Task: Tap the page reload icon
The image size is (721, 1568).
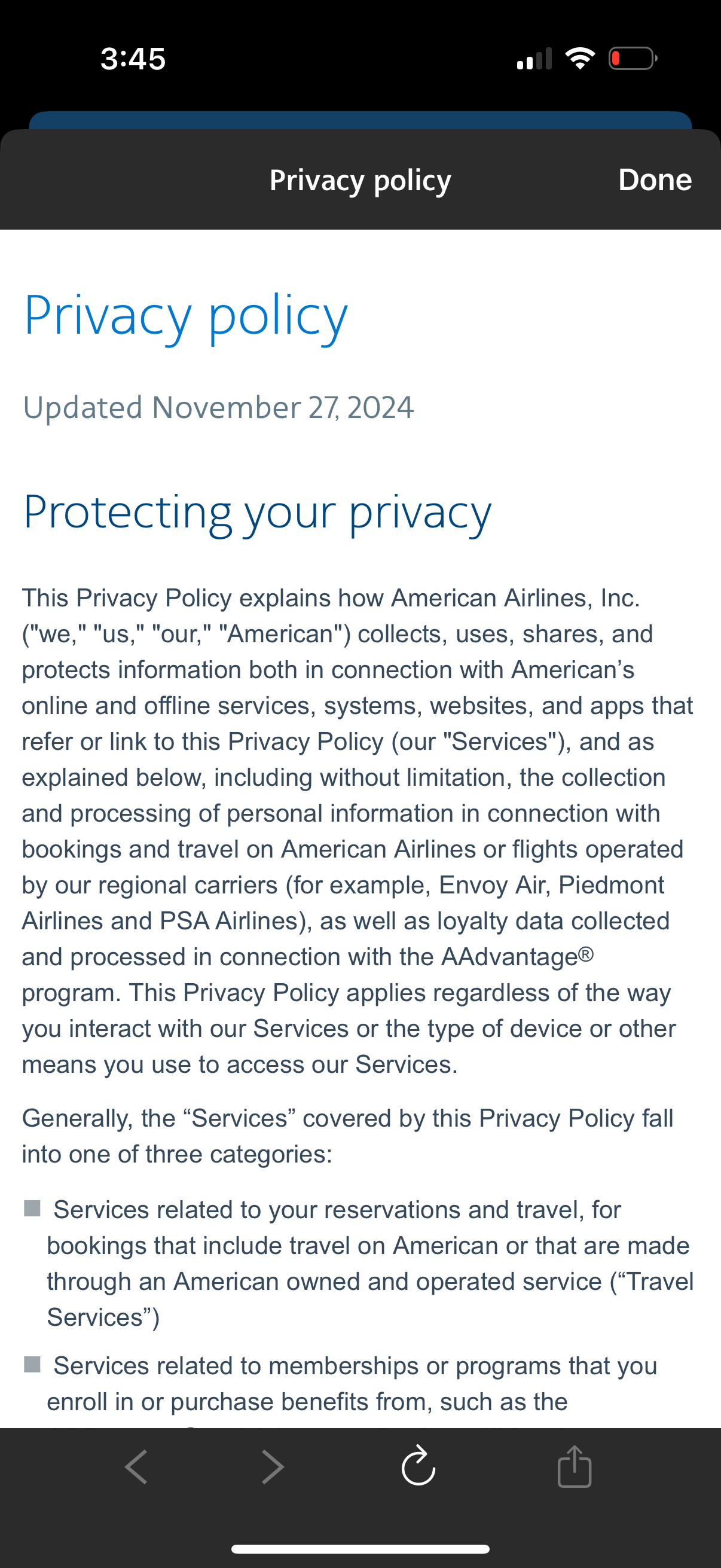Action: pos(418,1466)
